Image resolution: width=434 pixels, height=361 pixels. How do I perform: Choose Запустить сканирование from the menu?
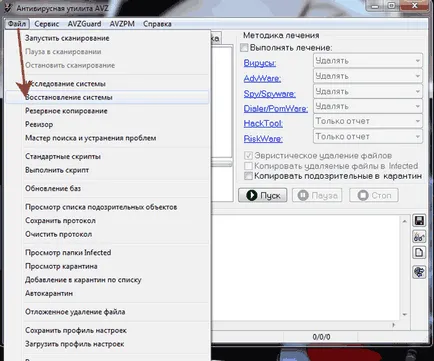(x=107, y=38)
